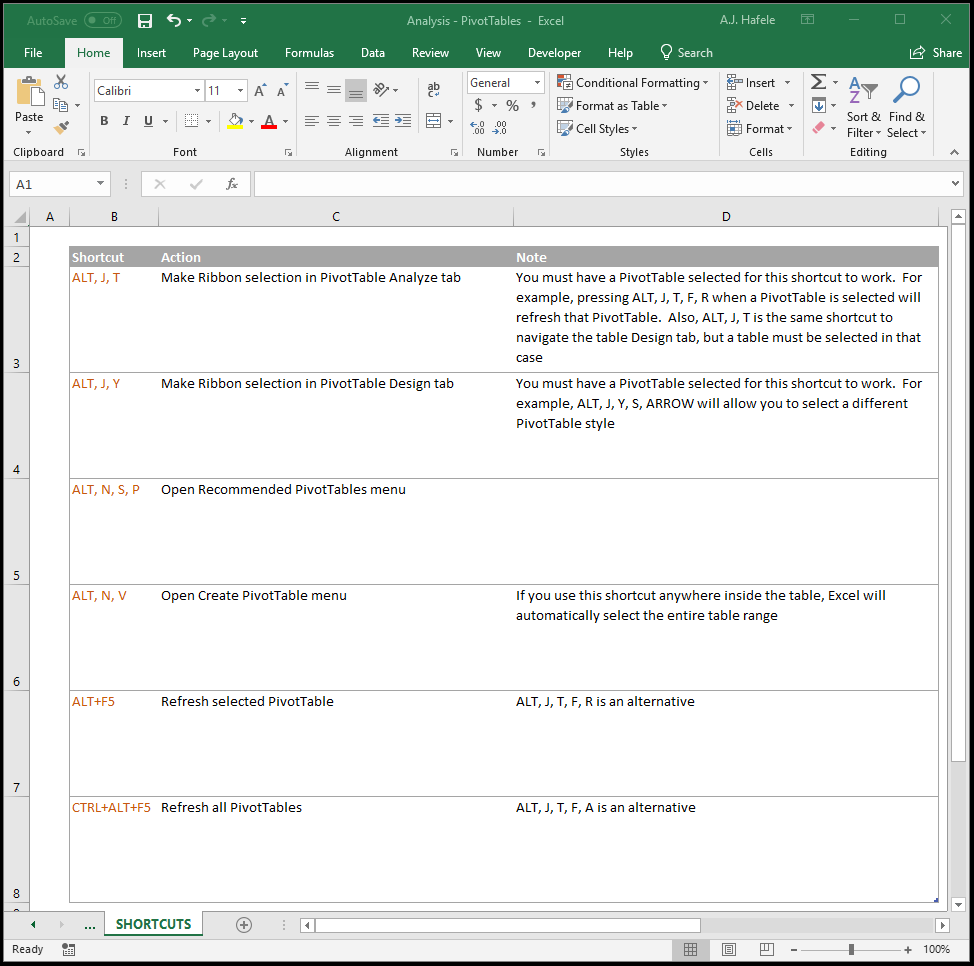
Task: Toggle Center alignment
Action: (334, 121)
